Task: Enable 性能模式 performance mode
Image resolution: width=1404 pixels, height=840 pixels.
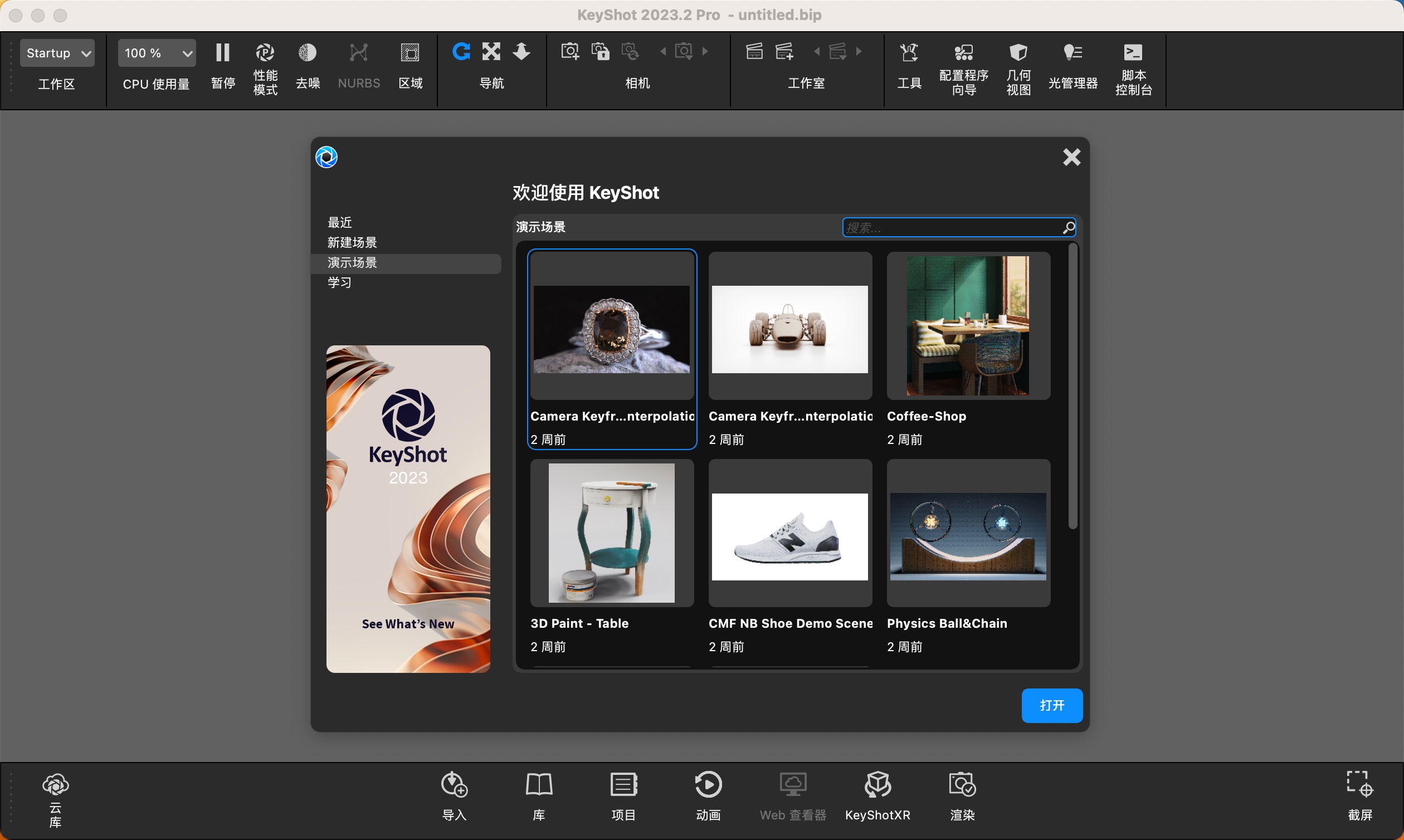Action: tap(265, 51)
